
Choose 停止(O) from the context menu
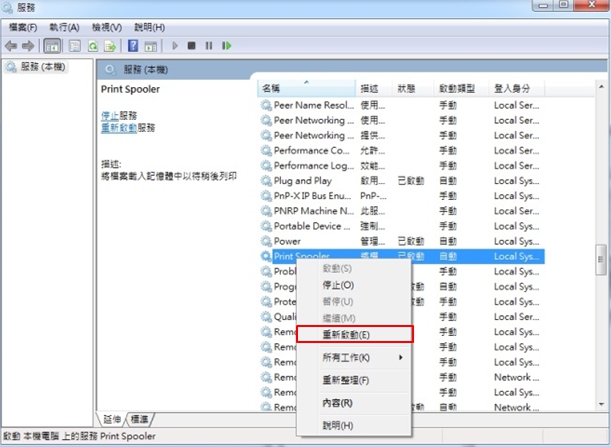point(337,285)
